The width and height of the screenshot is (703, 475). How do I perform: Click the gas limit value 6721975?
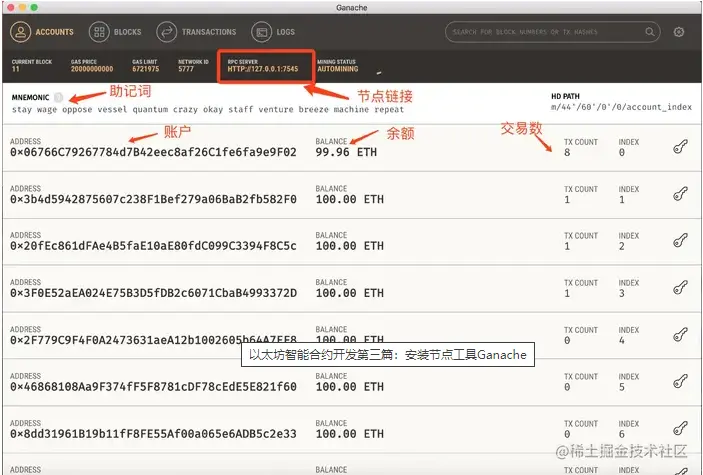tap(146, 69)
